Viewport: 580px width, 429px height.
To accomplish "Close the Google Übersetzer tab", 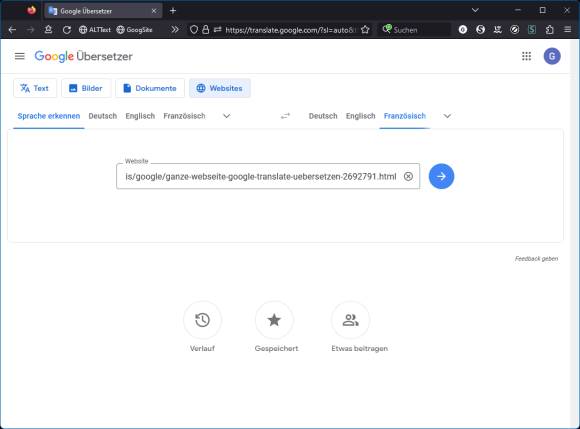I will pyautogui.click(x=154, y=11).
